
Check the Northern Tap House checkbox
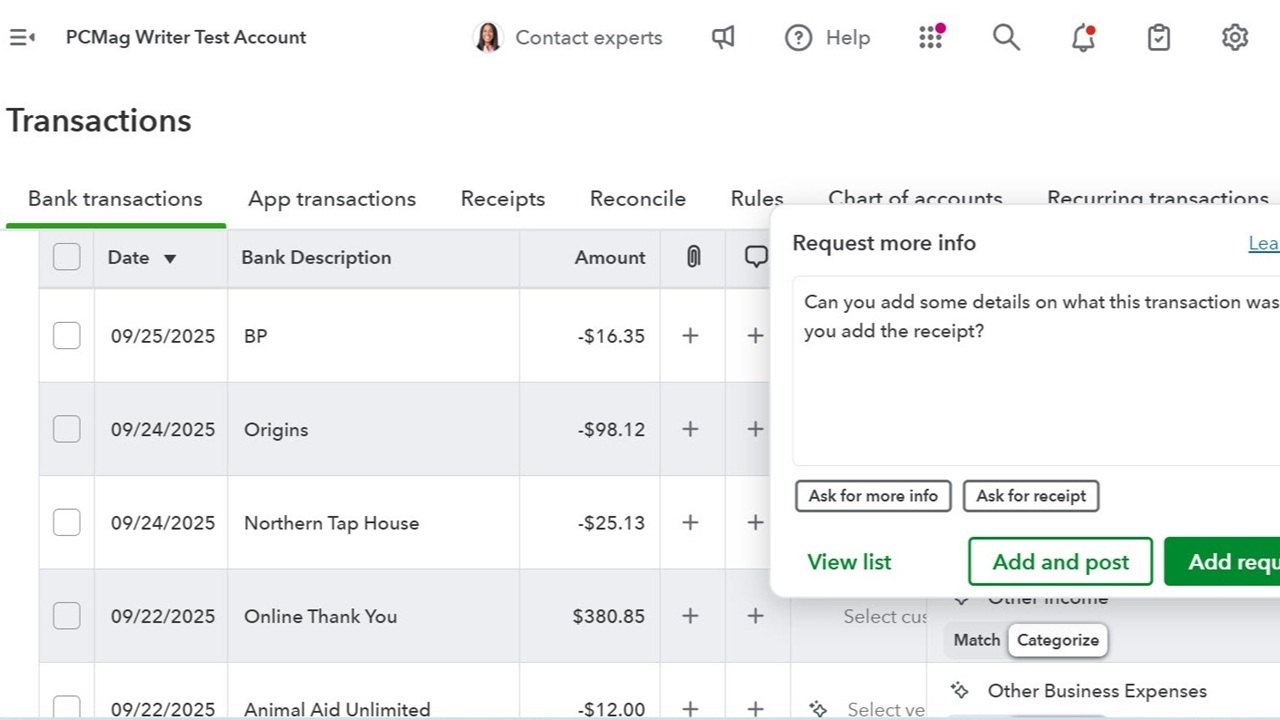pyautogui.click(x=67, y=522)
